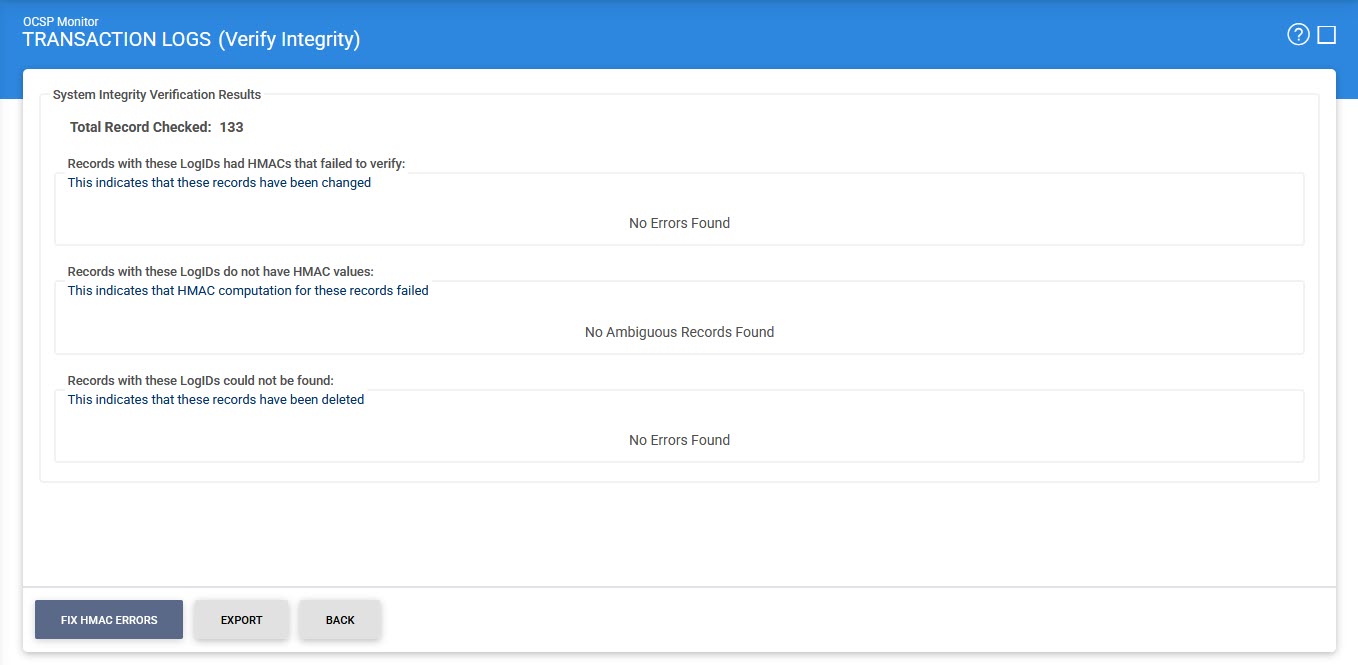Screen dimensions: 1358x665
Task: Click the Total Record Checked label
Action: pyautogui.click(x=140, y=127)
